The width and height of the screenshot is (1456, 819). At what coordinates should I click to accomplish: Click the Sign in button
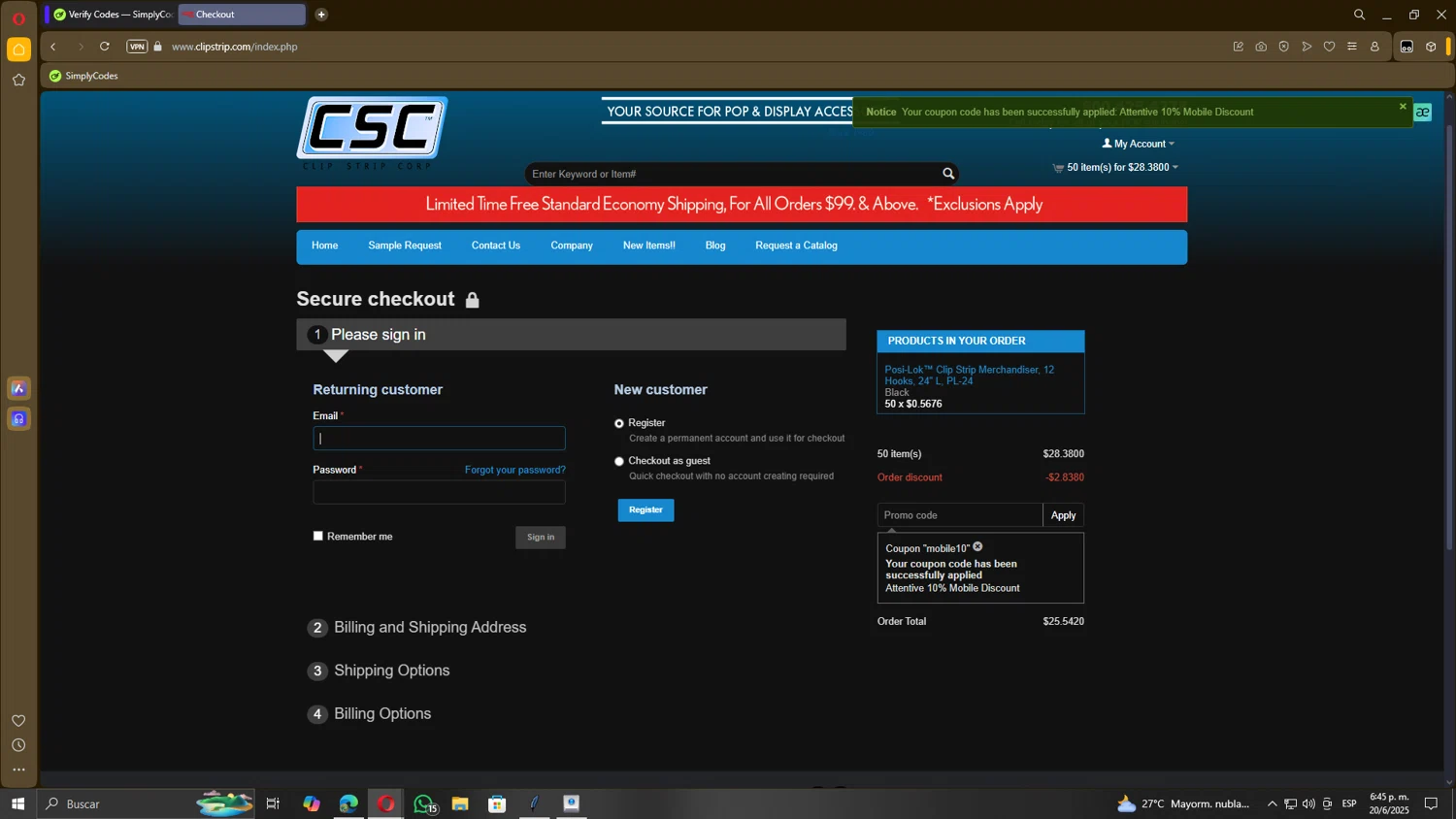(541, 538)
